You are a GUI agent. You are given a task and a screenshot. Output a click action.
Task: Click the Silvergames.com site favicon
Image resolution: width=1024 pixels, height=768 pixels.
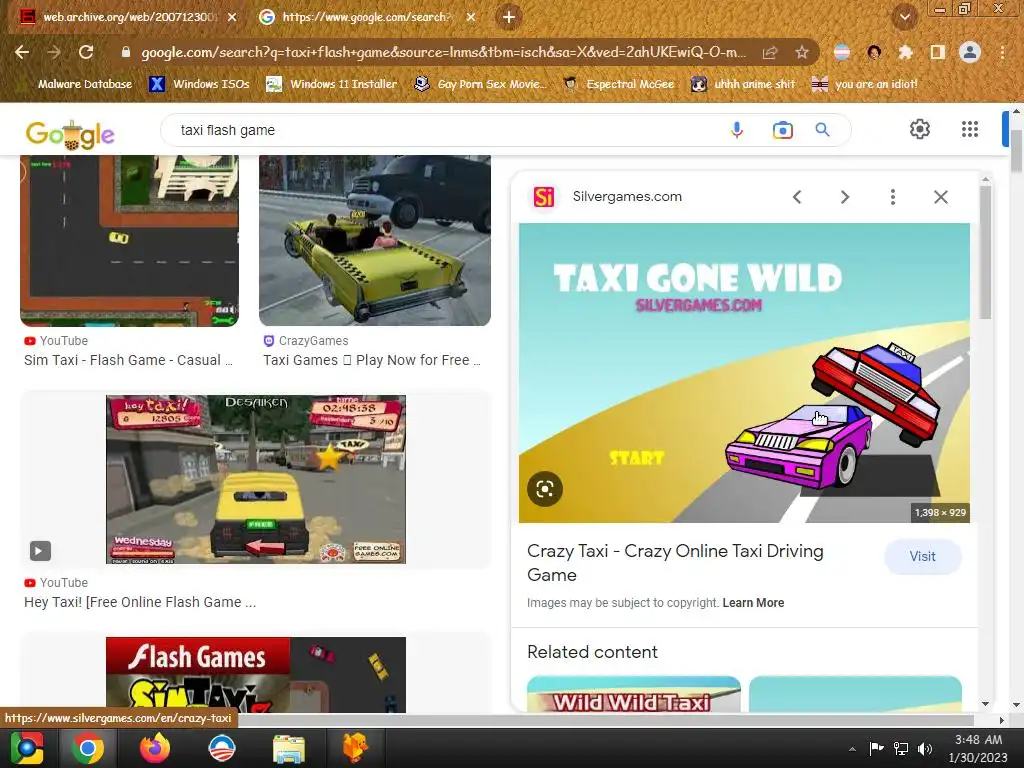coord(544,197)
